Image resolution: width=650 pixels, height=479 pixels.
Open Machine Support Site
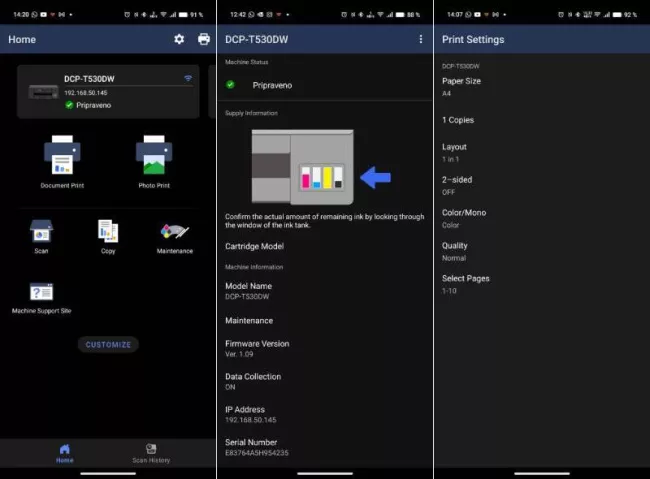click(x=41, y=297)
